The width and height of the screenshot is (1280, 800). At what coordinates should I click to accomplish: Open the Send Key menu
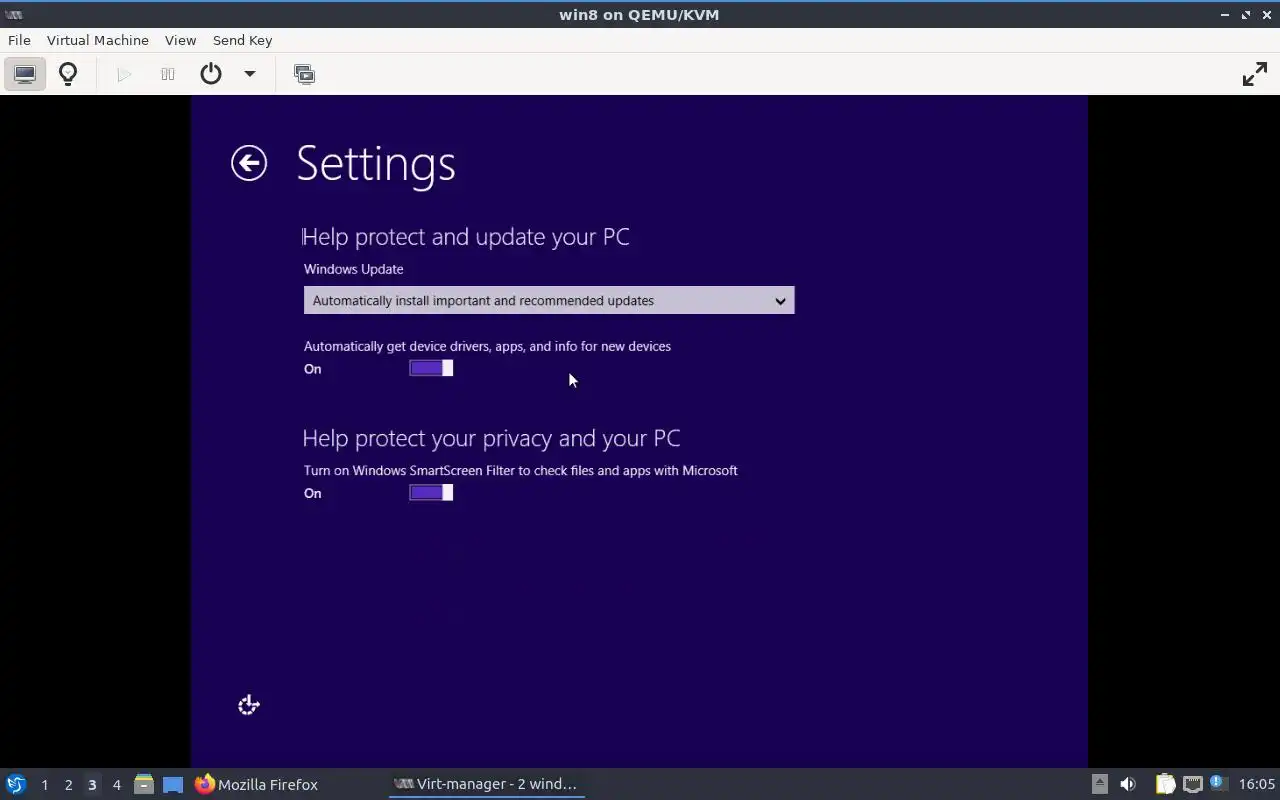coord(242,40)
